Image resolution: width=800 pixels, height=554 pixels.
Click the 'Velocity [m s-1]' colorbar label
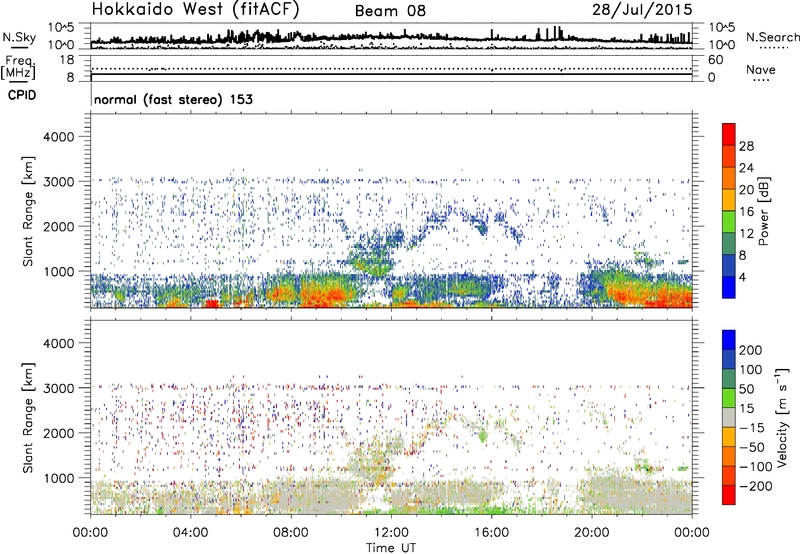[783, 417]
